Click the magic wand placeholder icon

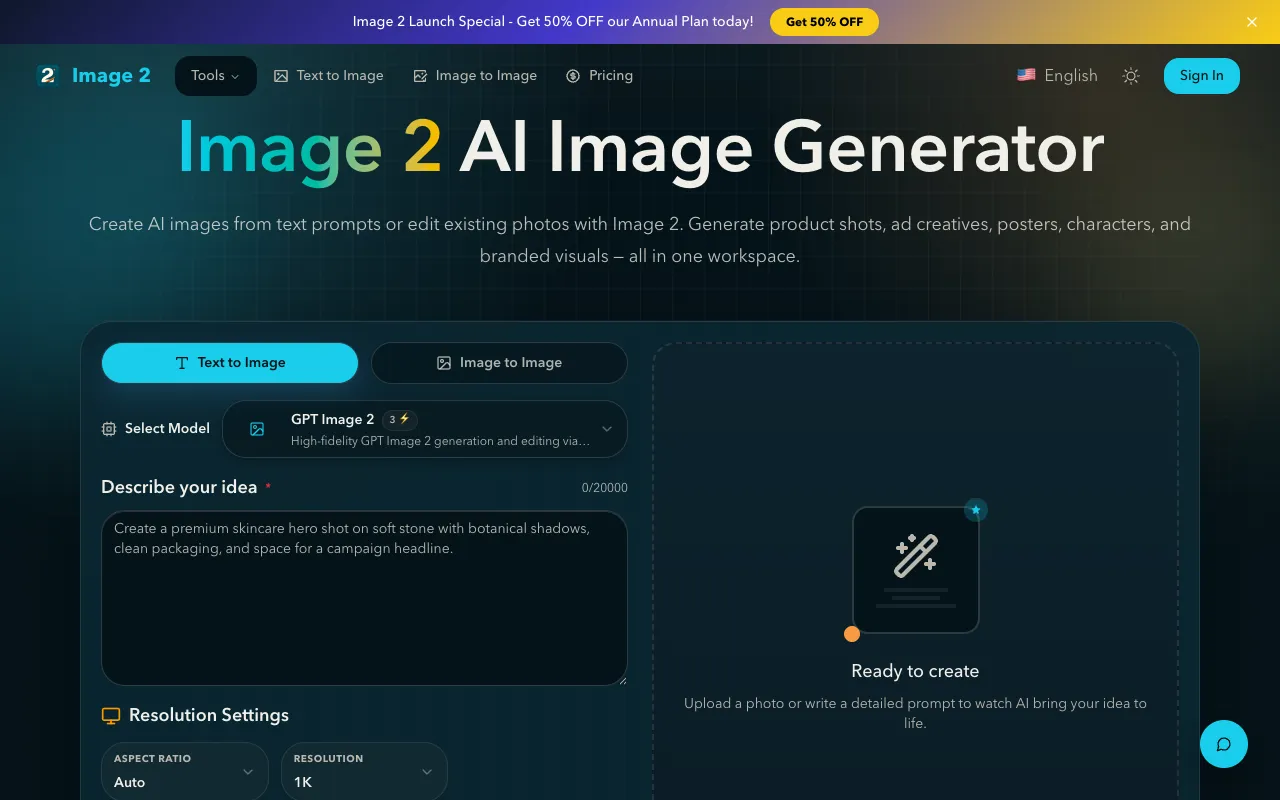click(x=916, y=556)
